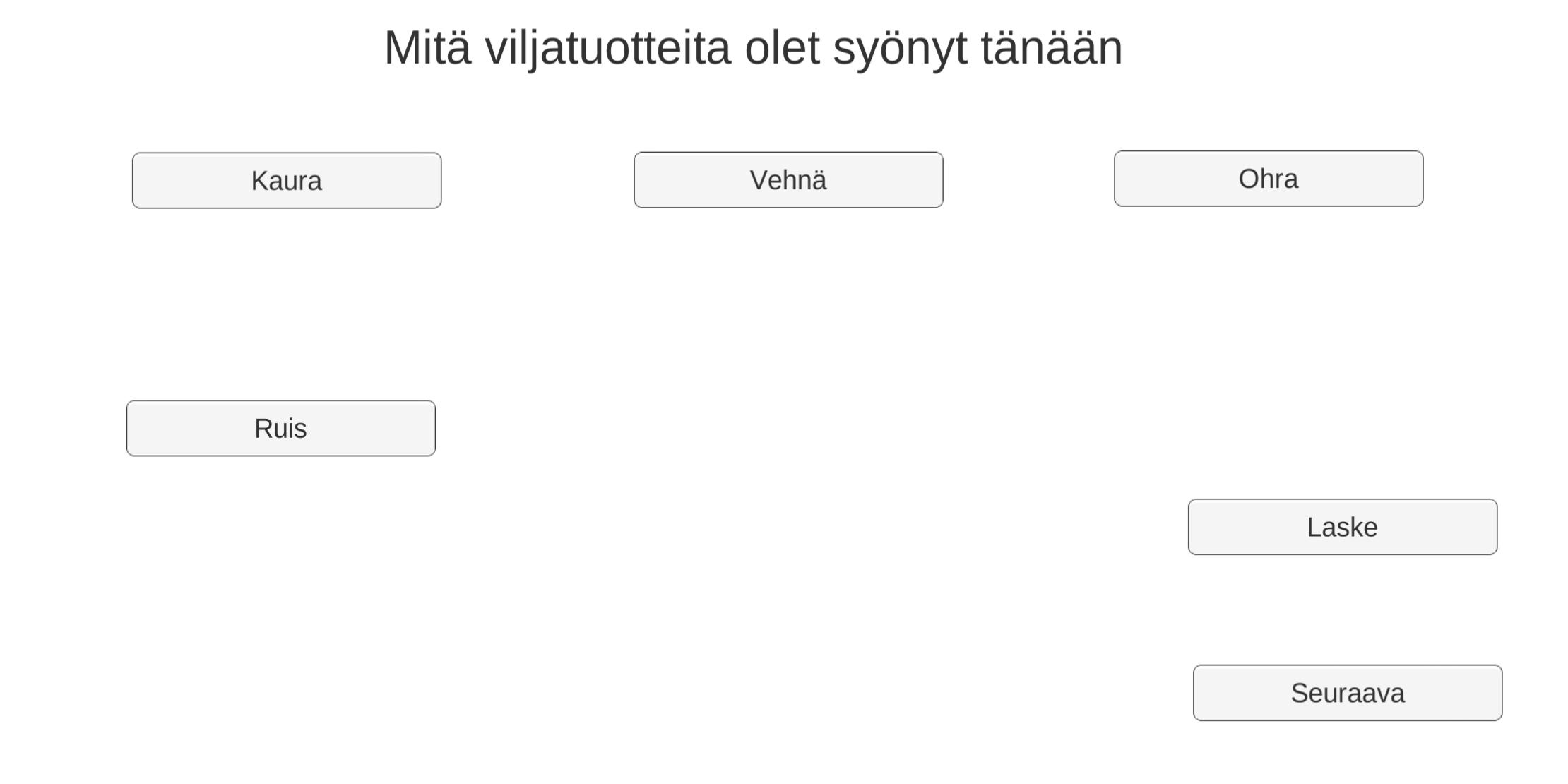Click the heading 'Mitä viljatuotteita olet syönyt tänään'

pos(753,49)
